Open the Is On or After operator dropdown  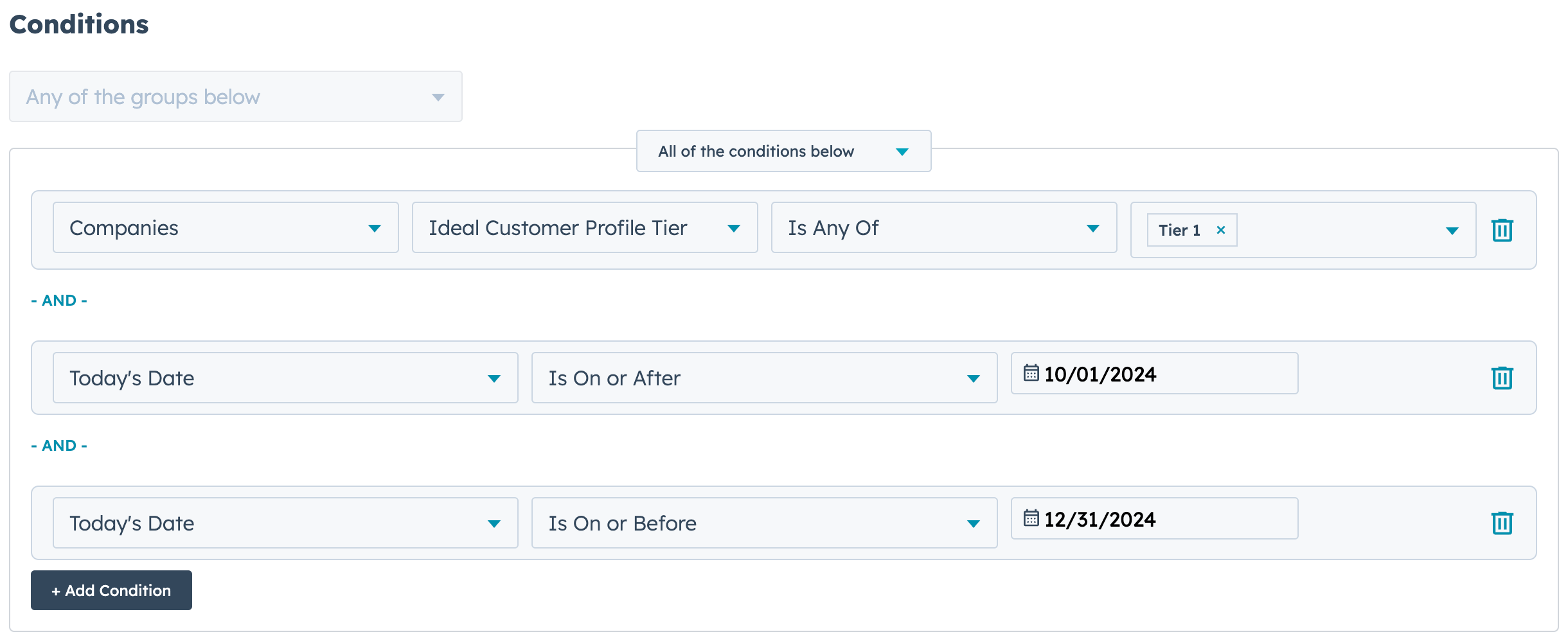click(763, 378)
